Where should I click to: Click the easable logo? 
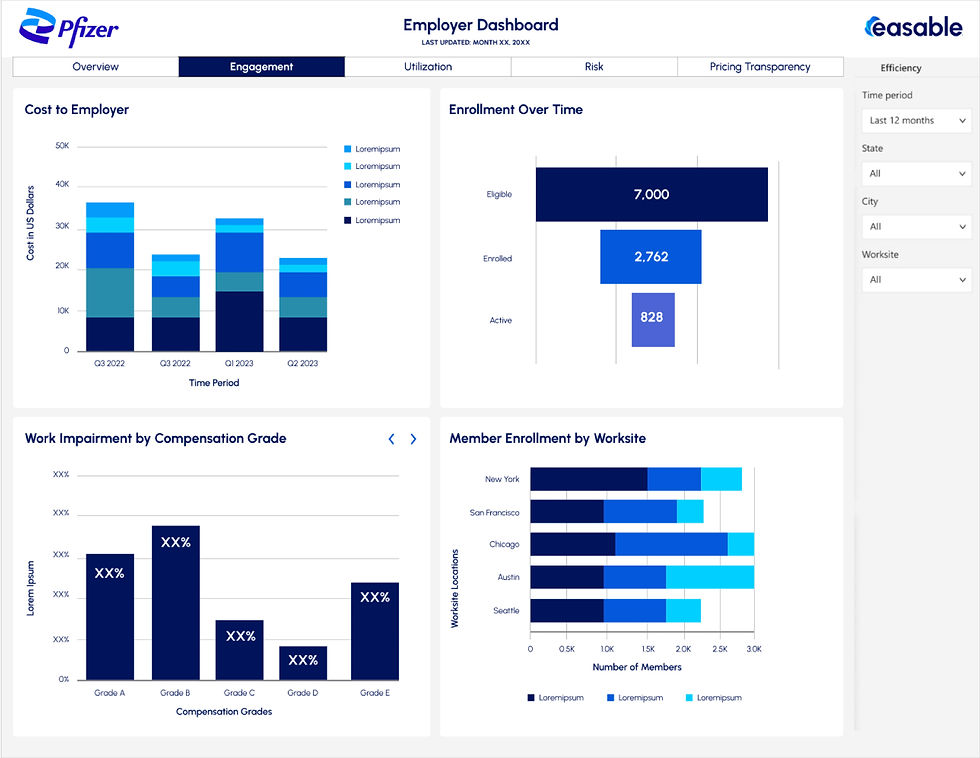coord(913,27)
